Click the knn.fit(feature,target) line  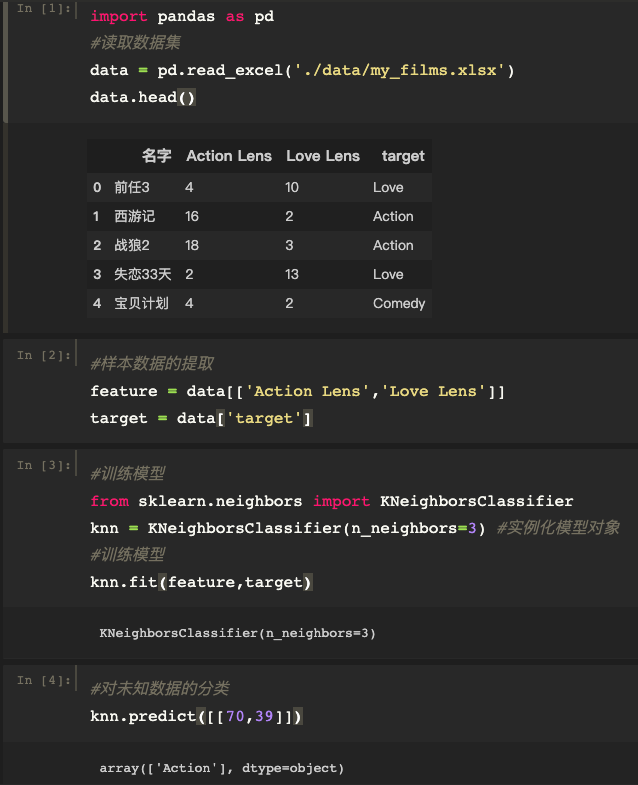201,582
